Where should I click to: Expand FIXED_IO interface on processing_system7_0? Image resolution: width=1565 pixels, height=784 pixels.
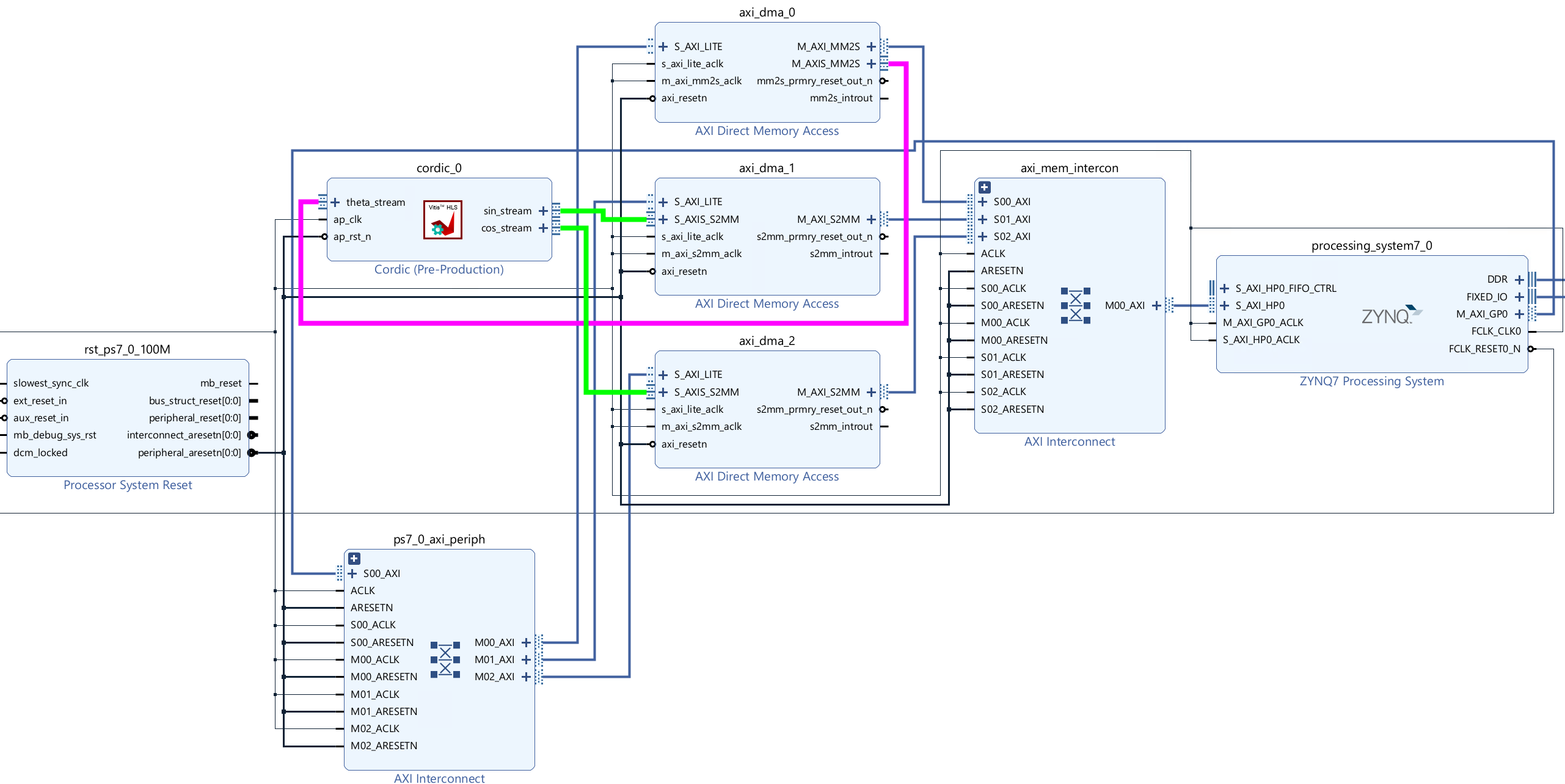[x=1520, y=297]
